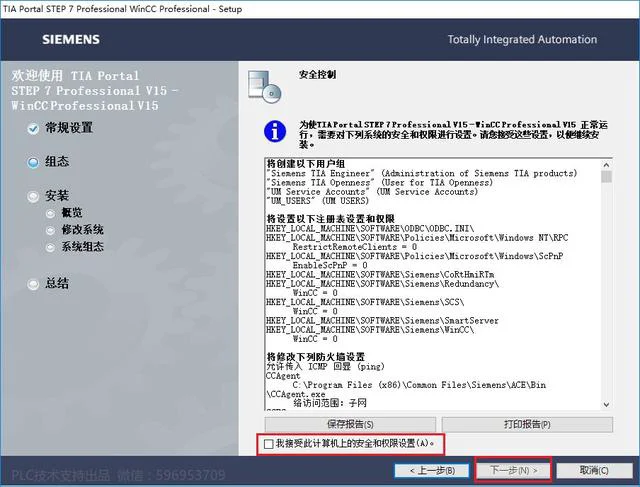The width and height of the screenshot is (640, 487).
Task: Click the 将修改下列防火墙设置 heading
Action: (316, 357)
